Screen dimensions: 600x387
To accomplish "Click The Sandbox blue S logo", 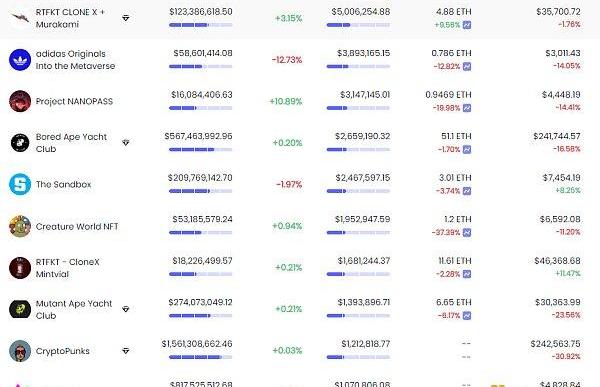I will (20, 184).
